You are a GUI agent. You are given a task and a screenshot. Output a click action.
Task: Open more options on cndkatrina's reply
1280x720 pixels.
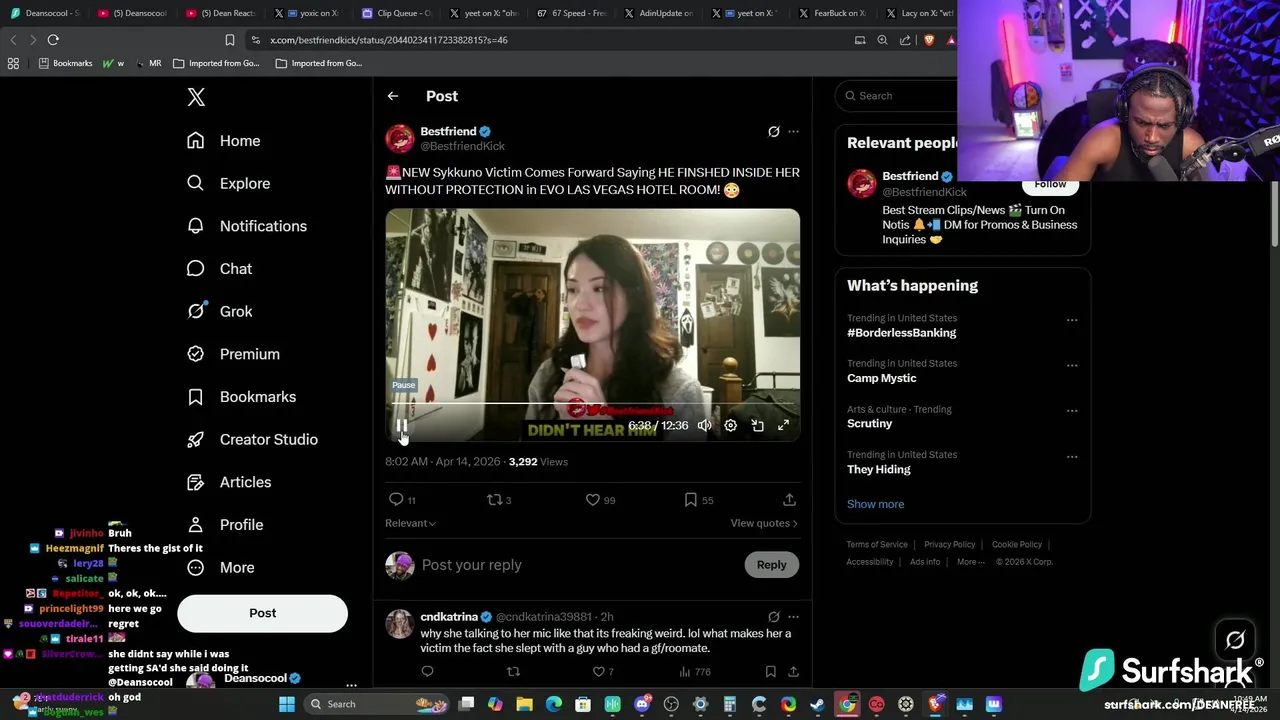(794, 617)
